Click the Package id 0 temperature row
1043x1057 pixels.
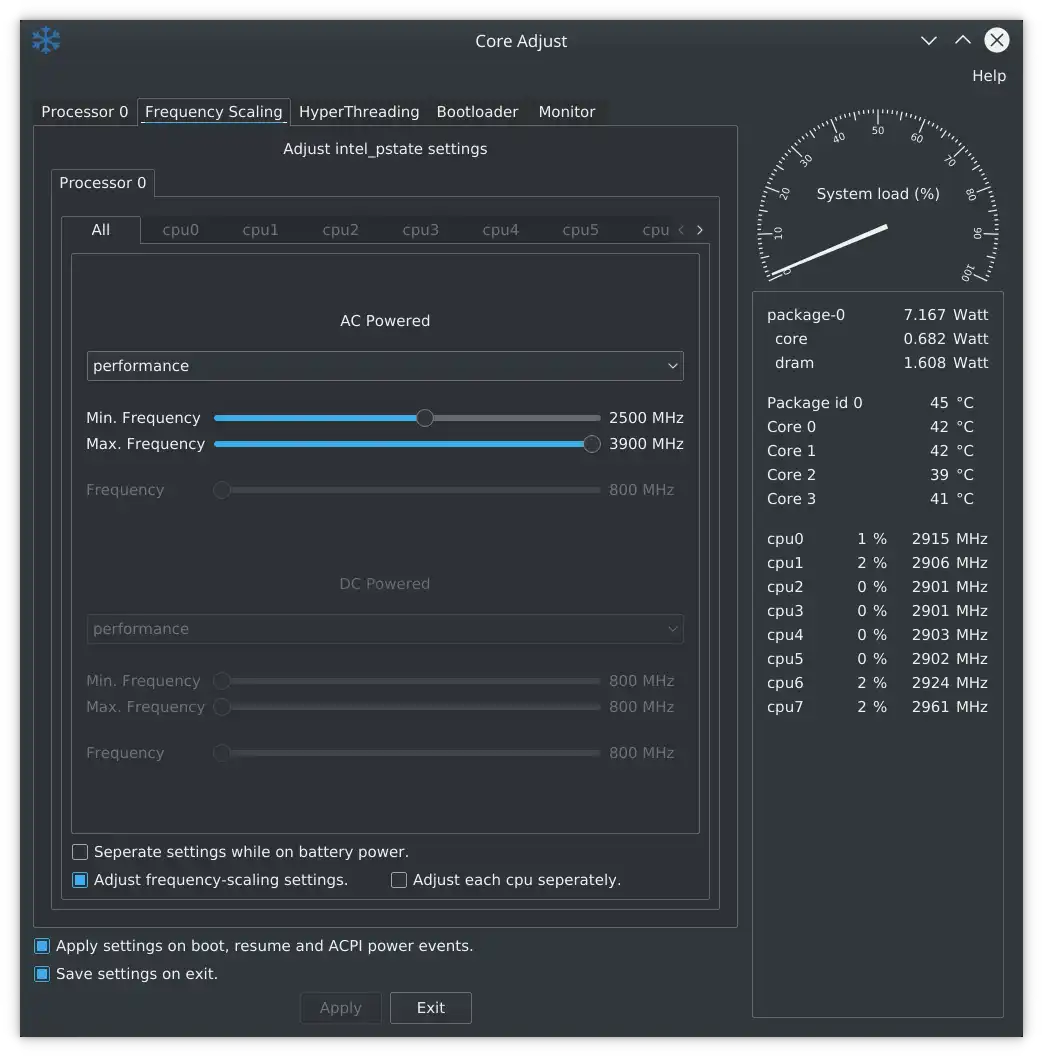pos(870,402)
